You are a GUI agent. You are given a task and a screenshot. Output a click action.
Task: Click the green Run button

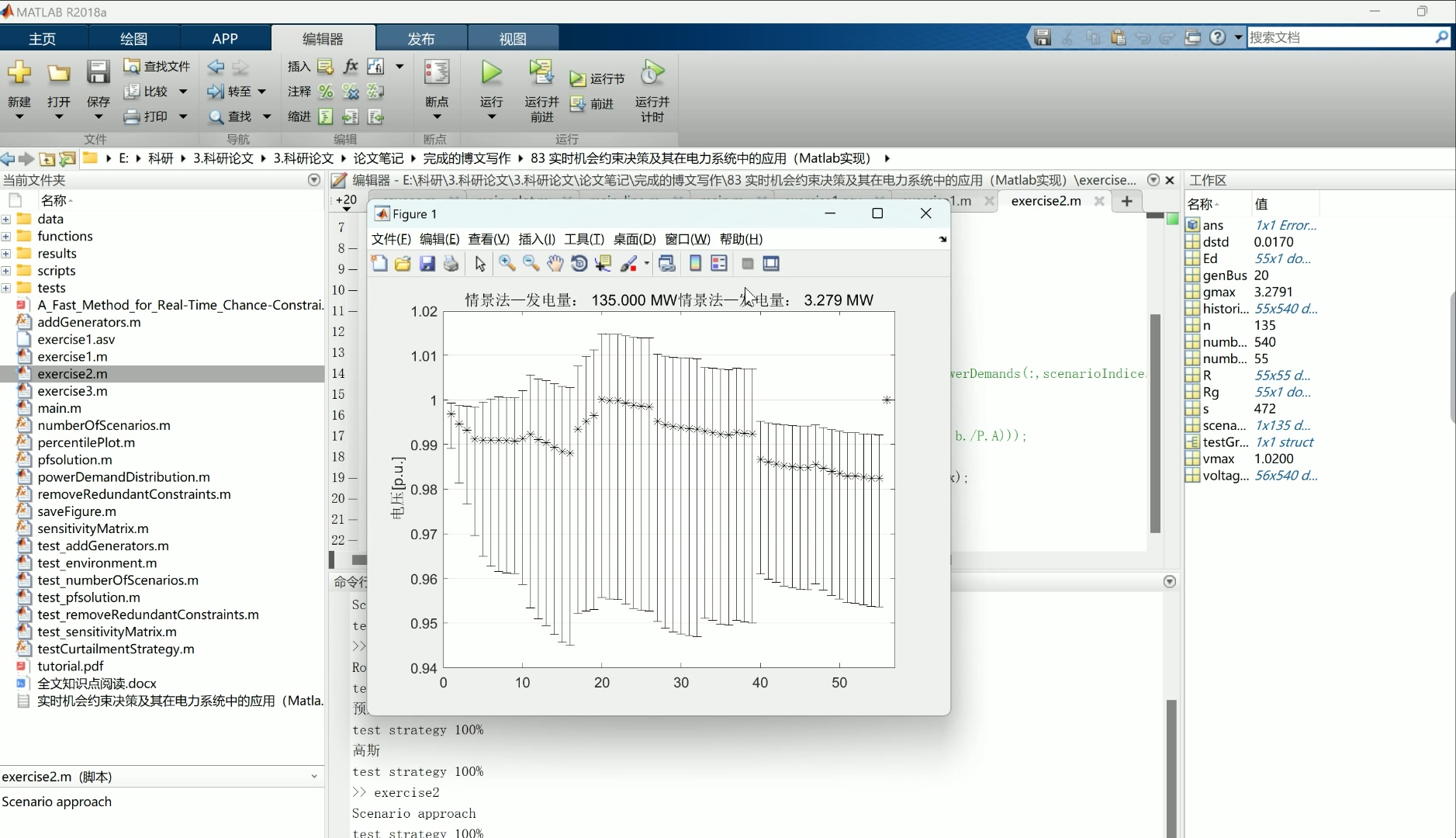click(x=491, y=73)
